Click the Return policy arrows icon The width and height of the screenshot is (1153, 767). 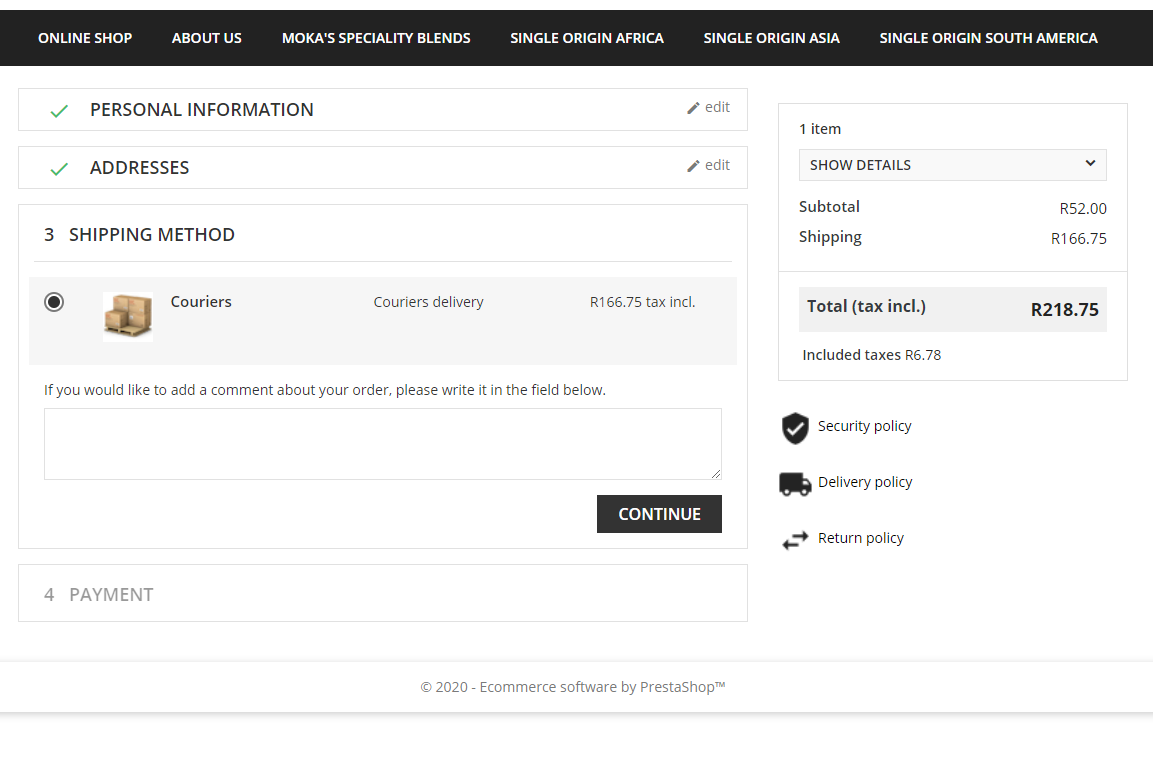point(795,541)
